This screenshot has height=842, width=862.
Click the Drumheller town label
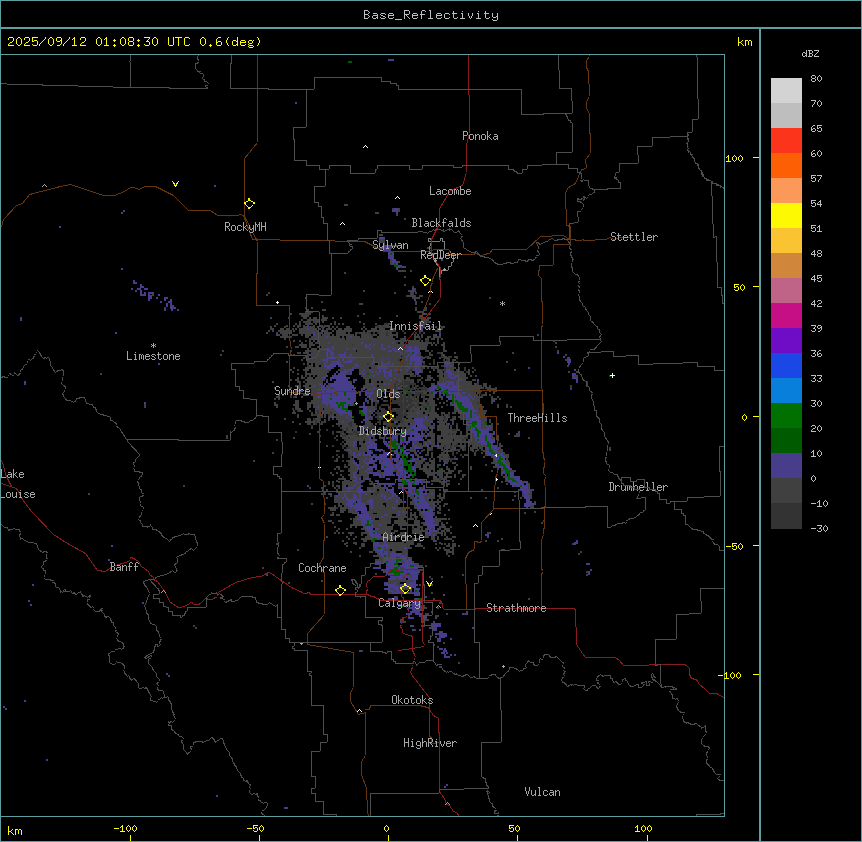pos(638,487)
